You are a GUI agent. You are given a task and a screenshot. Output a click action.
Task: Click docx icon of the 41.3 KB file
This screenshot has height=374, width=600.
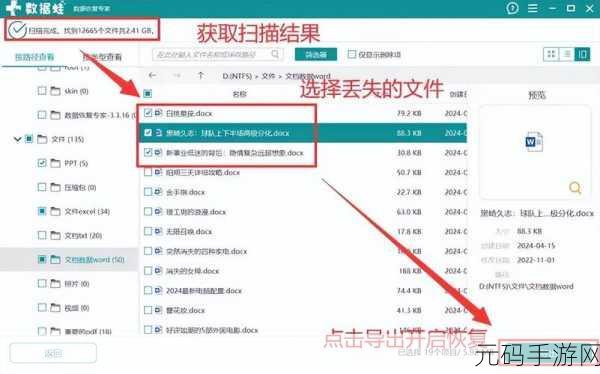pos(158,310)
